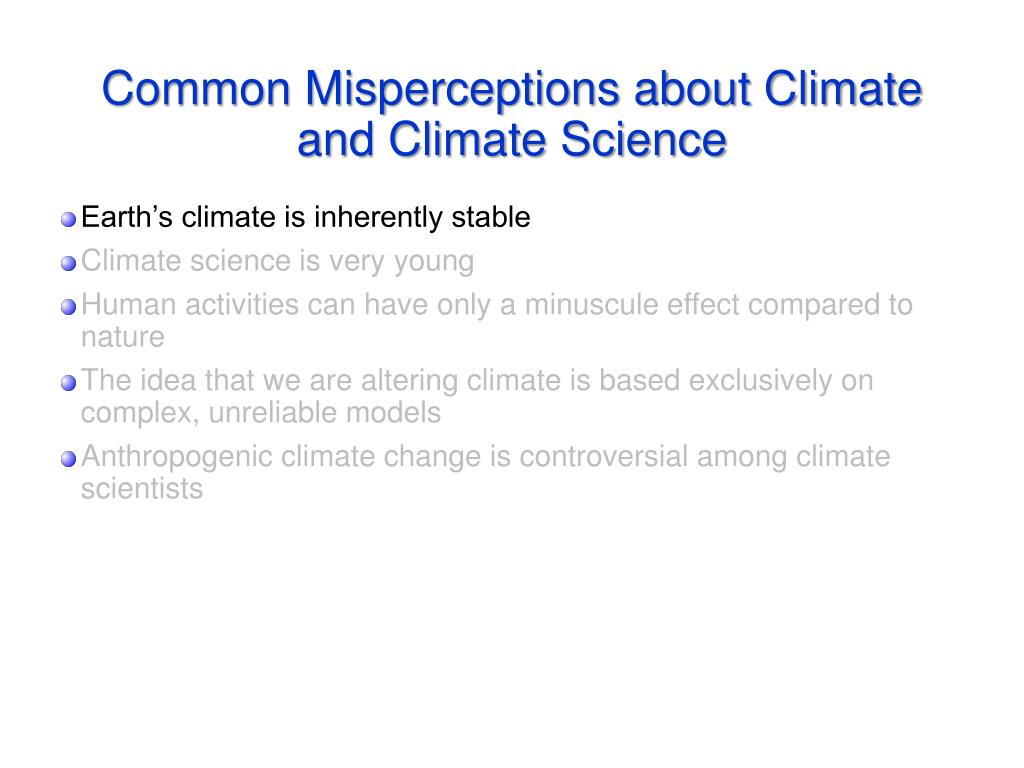
Task: Select the slide title 'Common Misperceptions about Climate'
Action: click(512, 89)
